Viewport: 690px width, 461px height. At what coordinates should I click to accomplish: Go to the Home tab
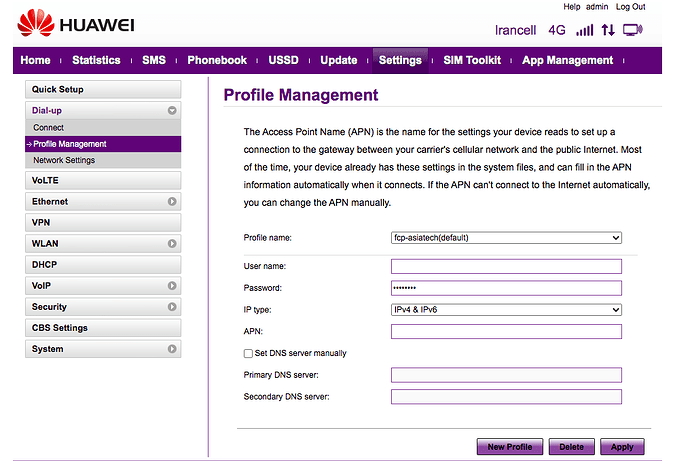[35, 60]
